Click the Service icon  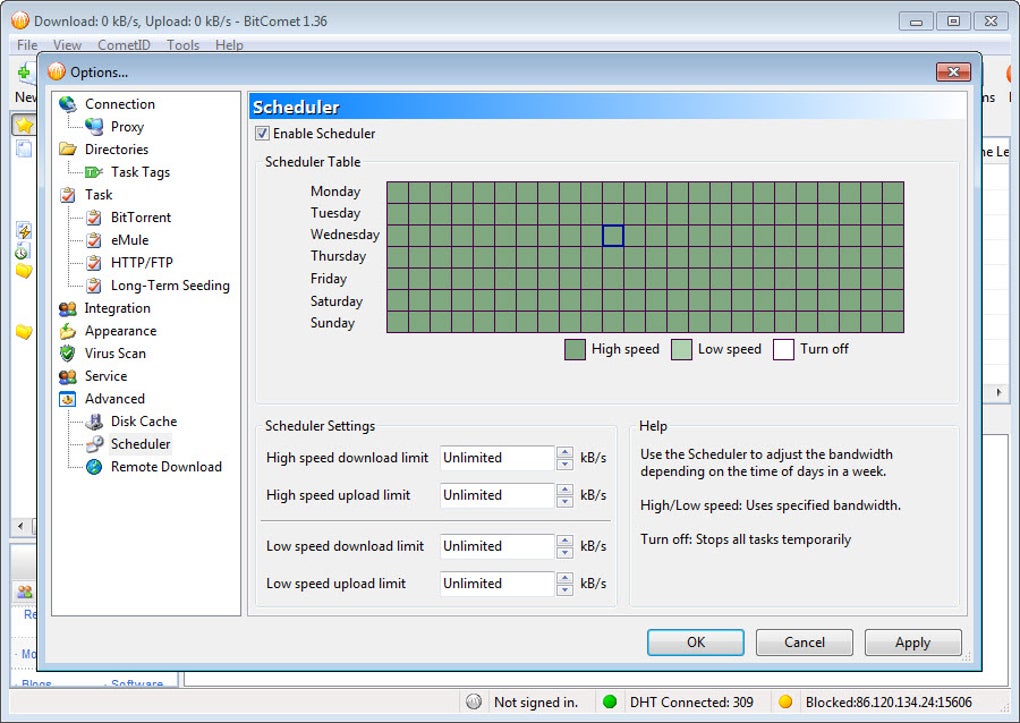pyautogui.click(x=68, y=376)
